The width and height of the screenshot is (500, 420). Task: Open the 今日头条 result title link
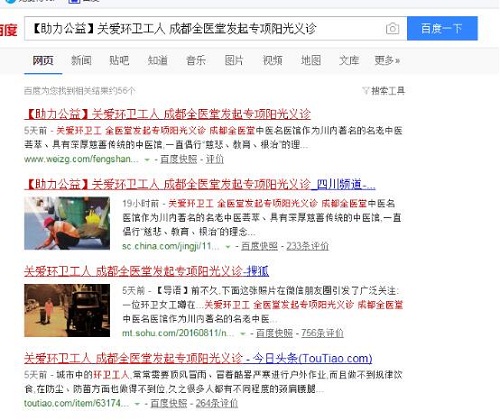tap(198, 358)
